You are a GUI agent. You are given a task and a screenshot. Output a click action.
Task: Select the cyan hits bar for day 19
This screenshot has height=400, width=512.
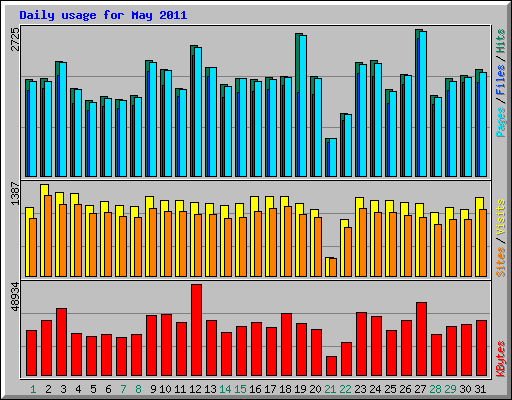(x=303, y=106)
